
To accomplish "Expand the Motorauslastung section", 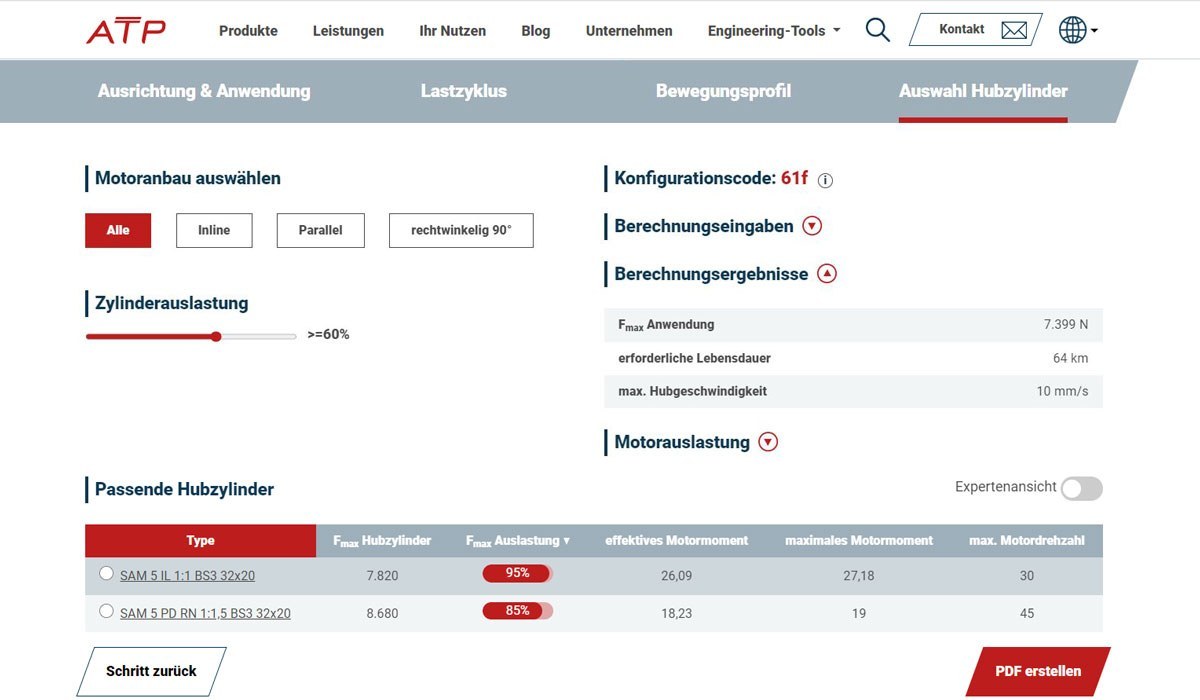I will (768, 442).
